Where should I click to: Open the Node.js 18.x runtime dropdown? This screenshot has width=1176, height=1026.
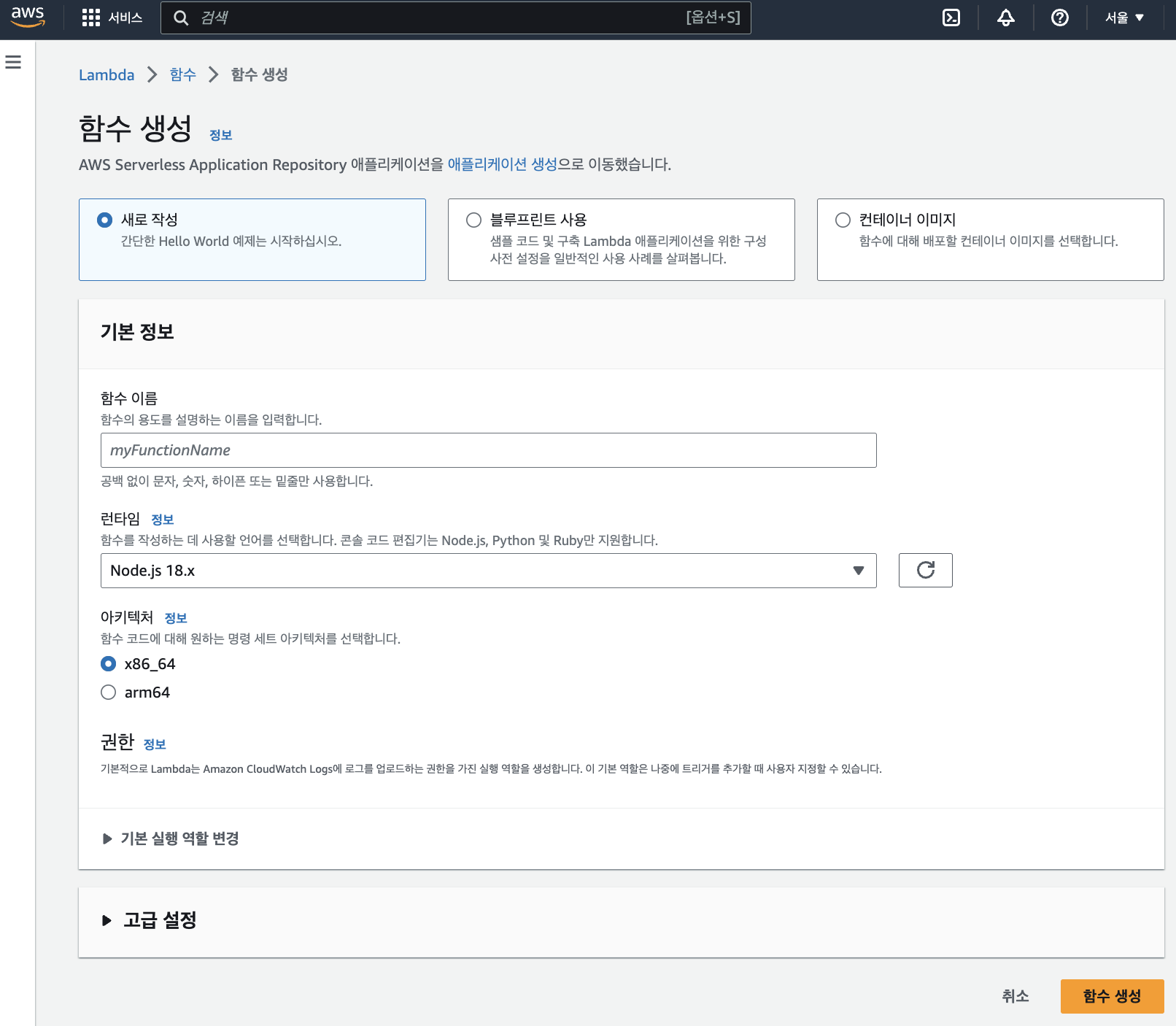489,571
